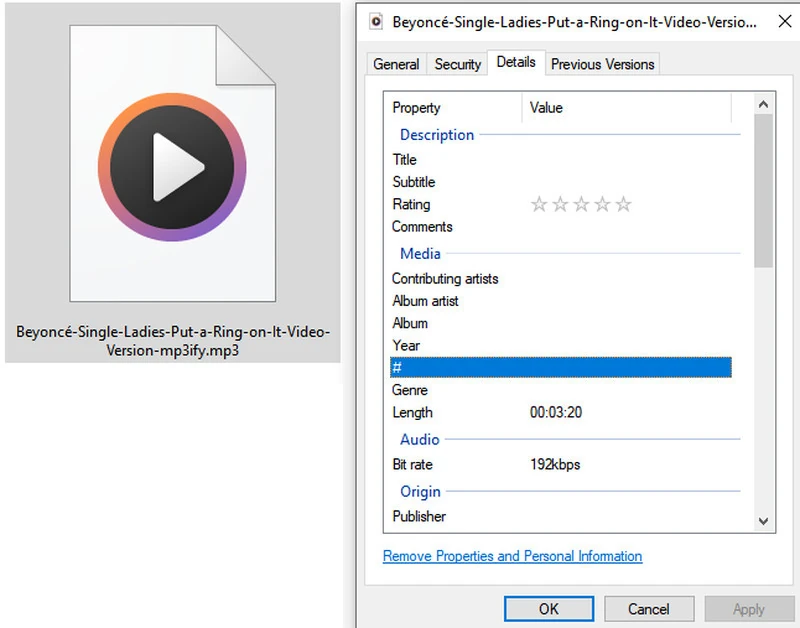Click the Beyoncé mp3 file name label
The width and height of the screenshot is (800, 628).
(172, 341)
